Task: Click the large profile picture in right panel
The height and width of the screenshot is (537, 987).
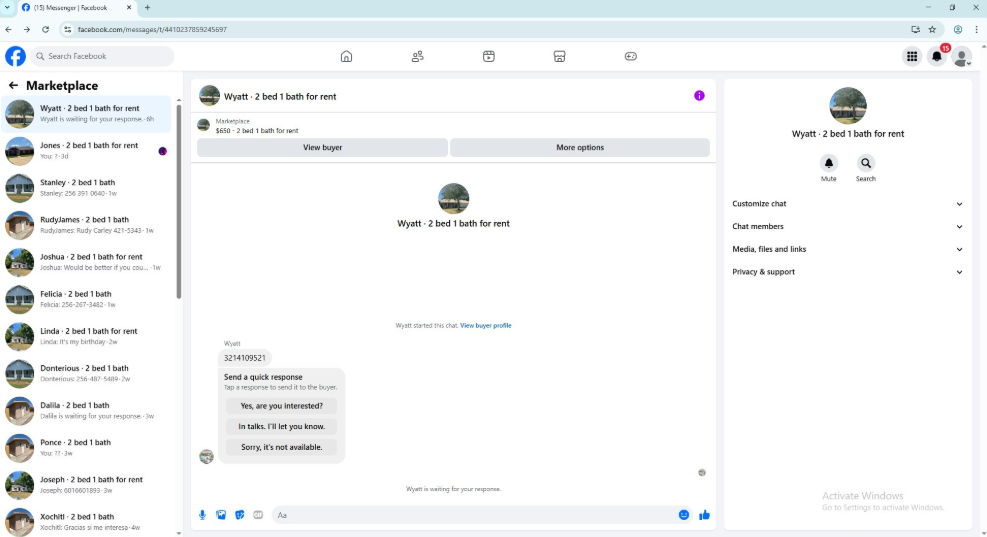Action: pos(847,105)
